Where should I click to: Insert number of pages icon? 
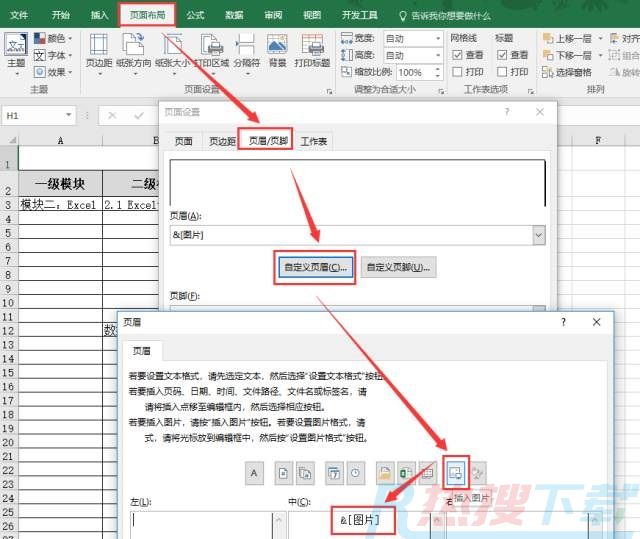click(305, 473)
